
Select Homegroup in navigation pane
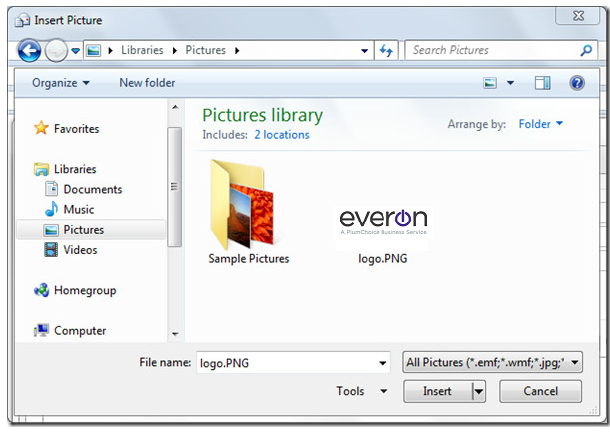click(x=85, y=290)
